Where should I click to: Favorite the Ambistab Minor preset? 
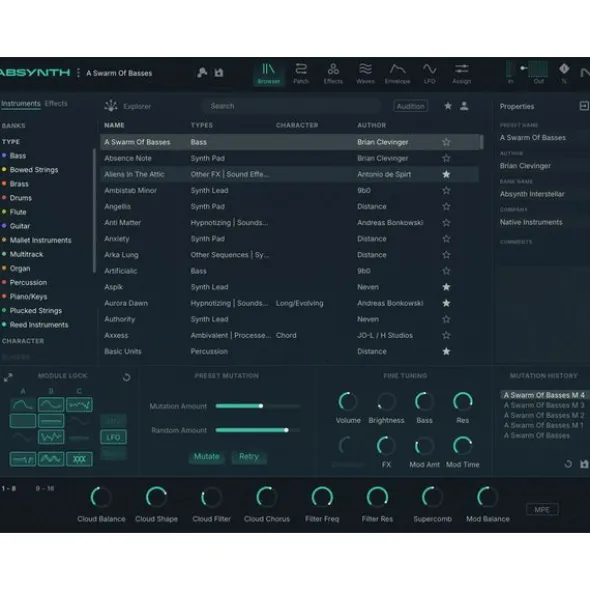point(446,190)
